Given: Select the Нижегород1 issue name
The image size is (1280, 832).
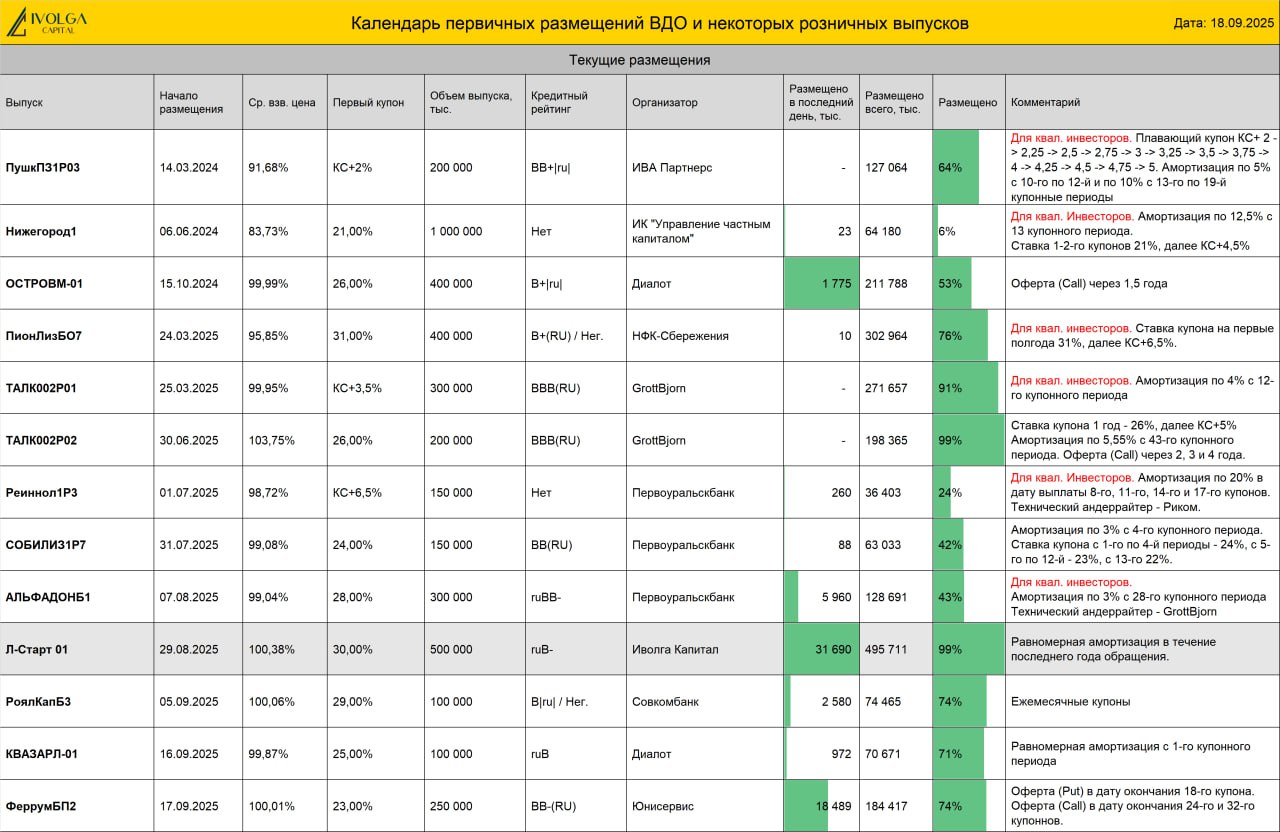Looking at the screenshot, I should click(41, 231).
